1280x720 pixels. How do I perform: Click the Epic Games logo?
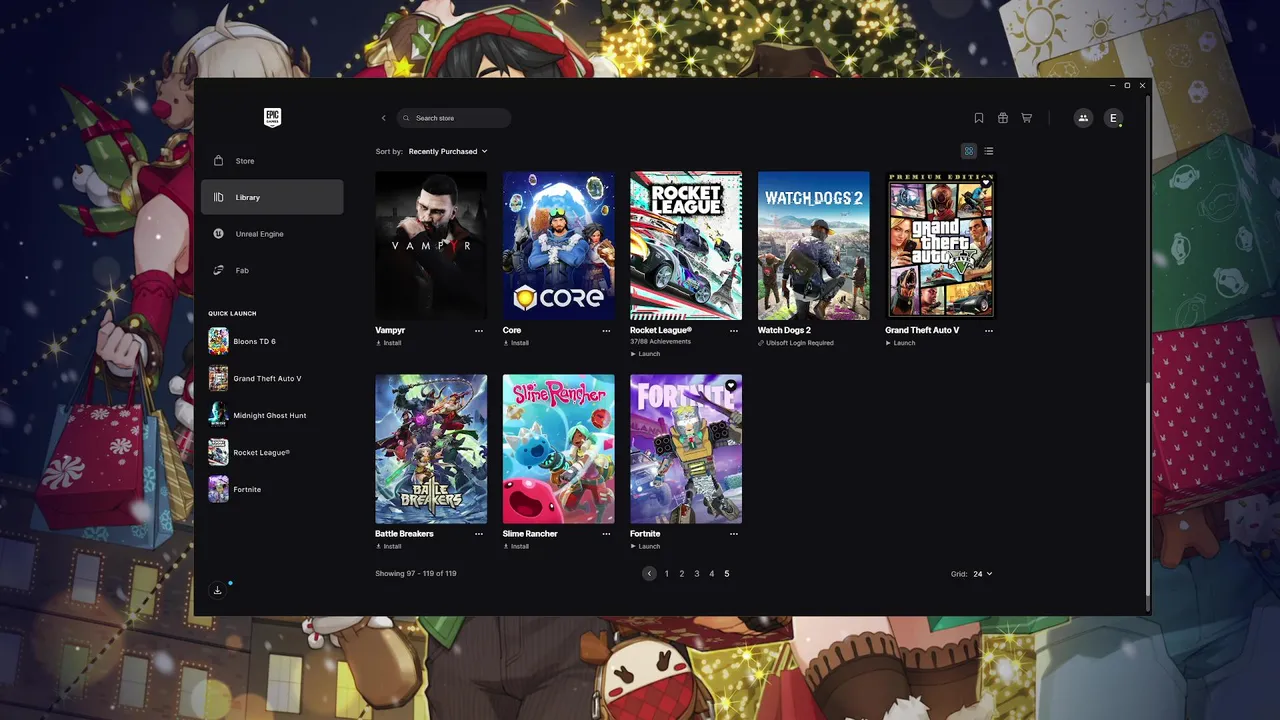(x=272, y=118)
